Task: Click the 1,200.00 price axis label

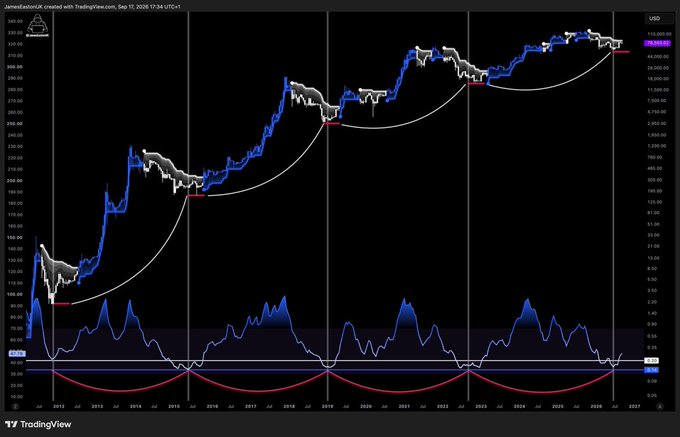Action: point(655,146)
